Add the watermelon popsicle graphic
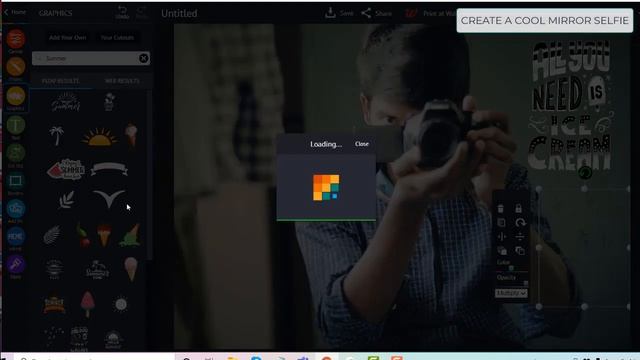The image size is (640, 360). [x=87, y=304]
